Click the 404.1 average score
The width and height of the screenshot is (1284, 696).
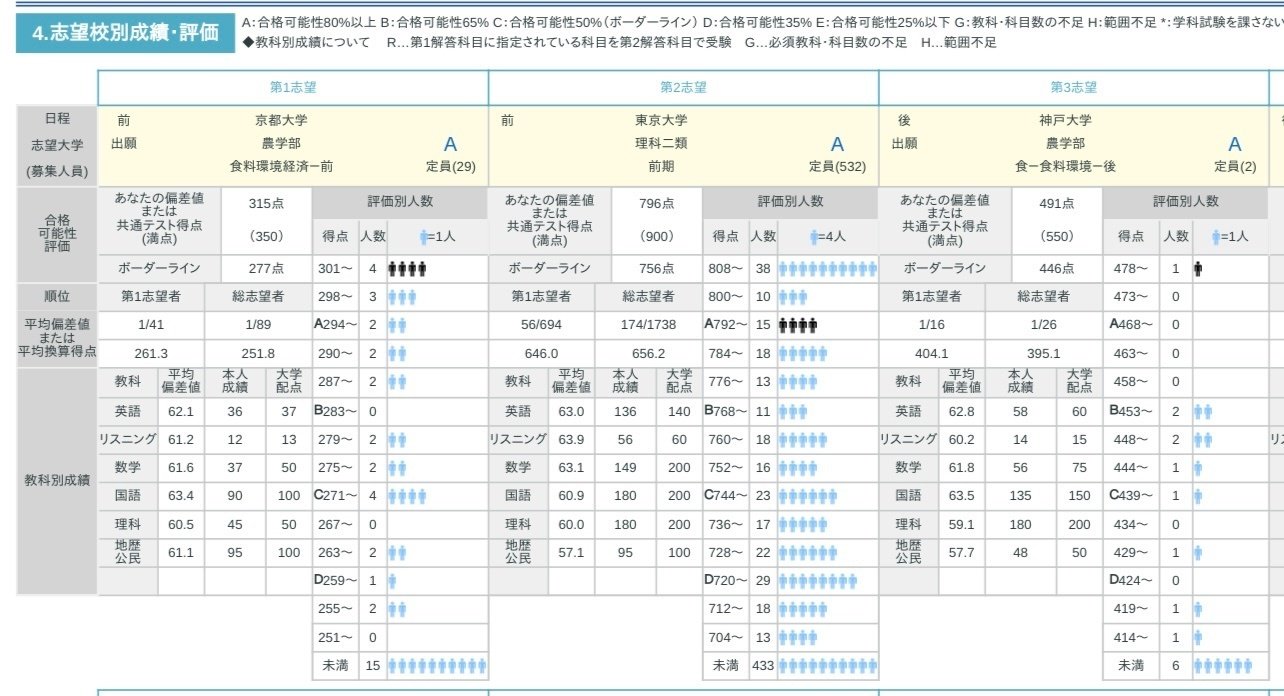[x=932, y=354]
